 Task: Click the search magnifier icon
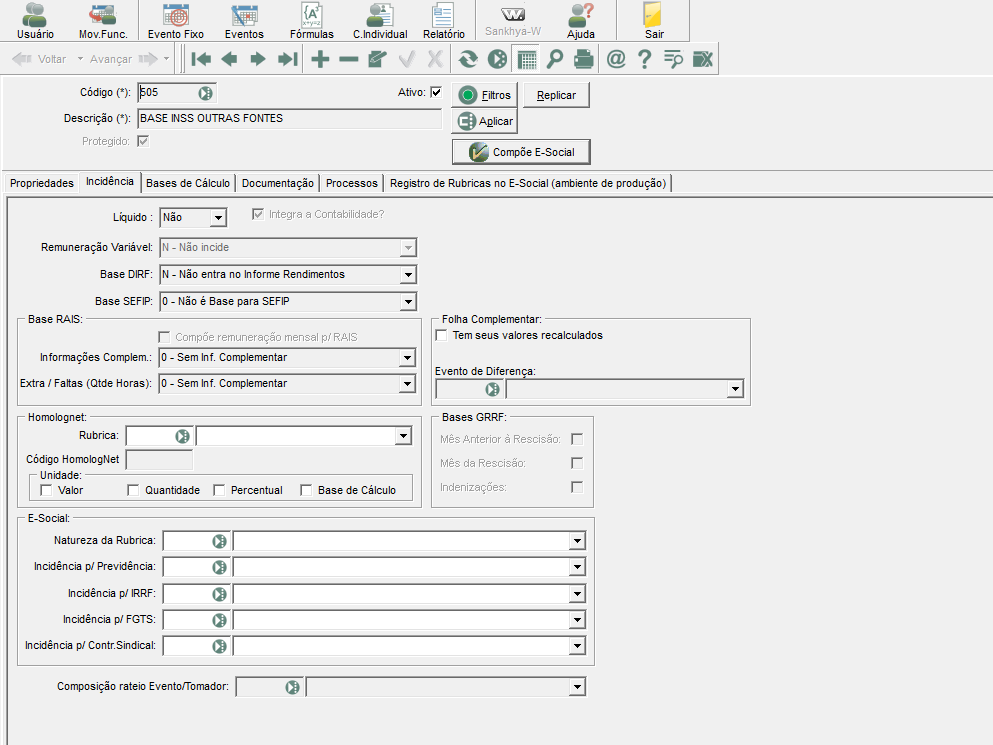pyautogui.click(x=555, y=59)
